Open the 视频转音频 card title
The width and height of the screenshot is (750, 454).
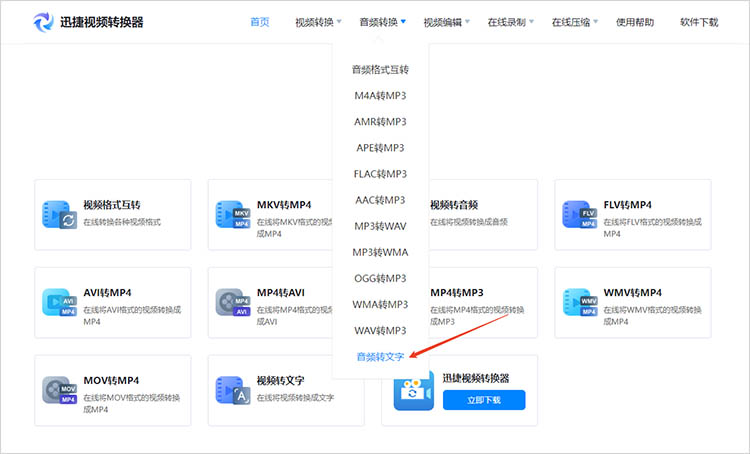pyautogui.click(x=454, y=205)
